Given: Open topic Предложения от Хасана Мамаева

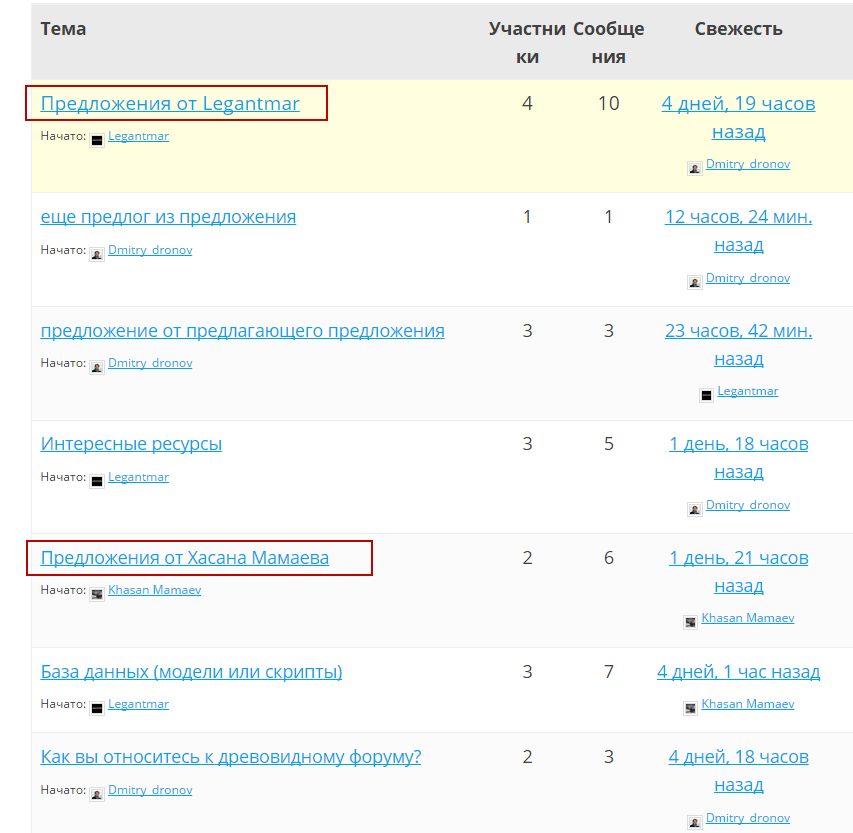Looking at the screenshot, I should pyautogui.click(x=184, y=558).
